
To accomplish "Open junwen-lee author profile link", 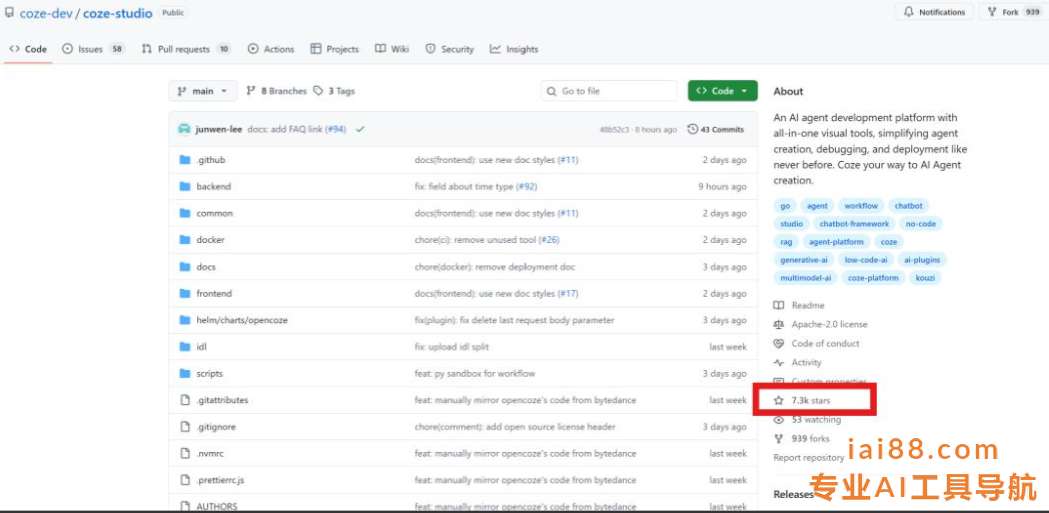I will tap(219, 129).
